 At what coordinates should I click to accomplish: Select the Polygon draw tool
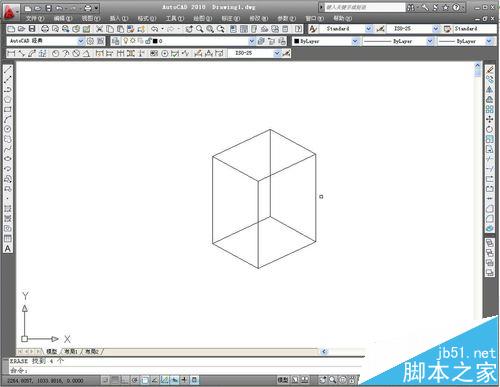point(8,99)
